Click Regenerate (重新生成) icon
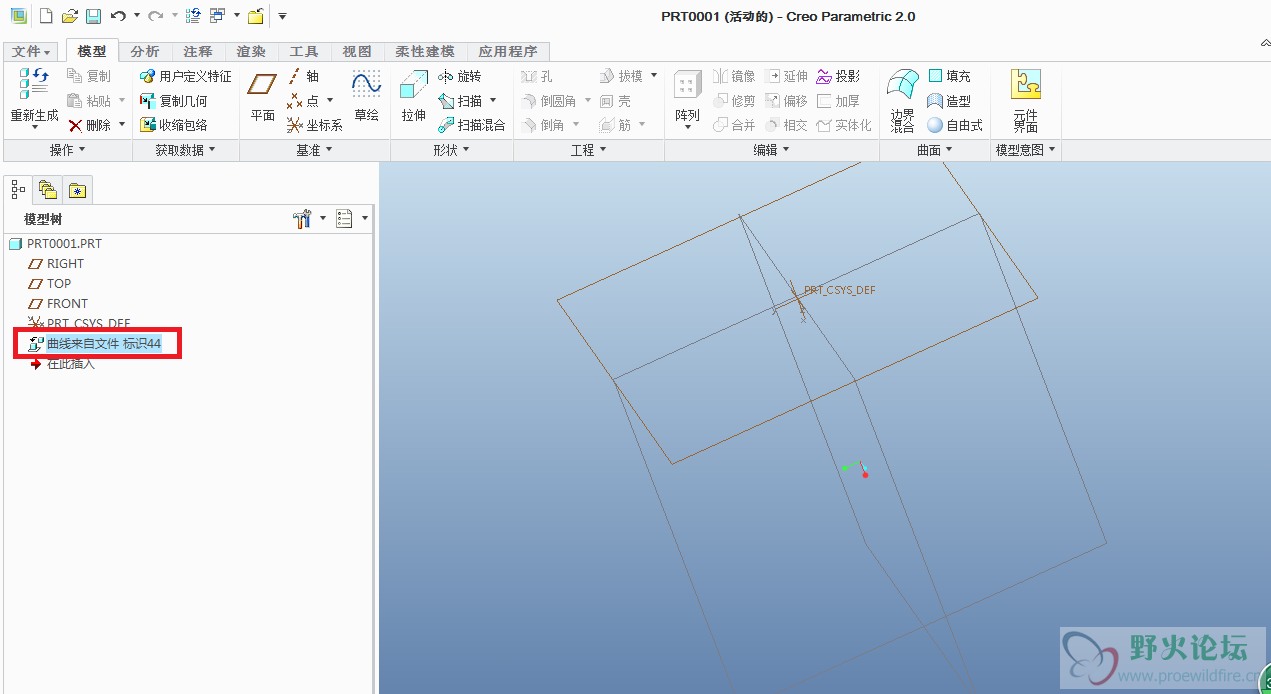 point(34,96)
